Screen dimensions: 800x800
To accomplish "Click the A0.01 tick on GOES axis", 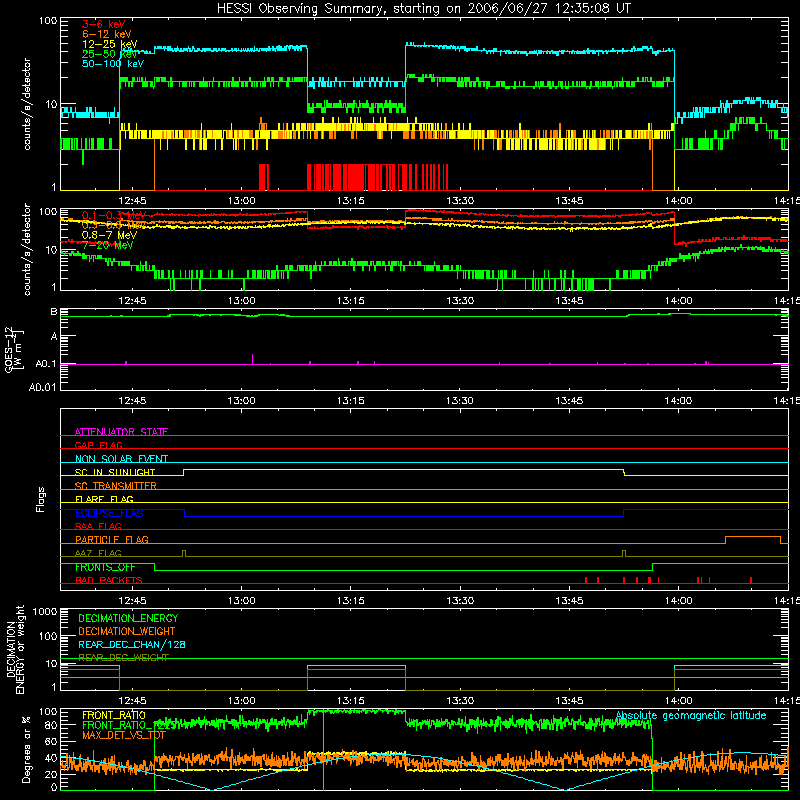I will (43, 388).
